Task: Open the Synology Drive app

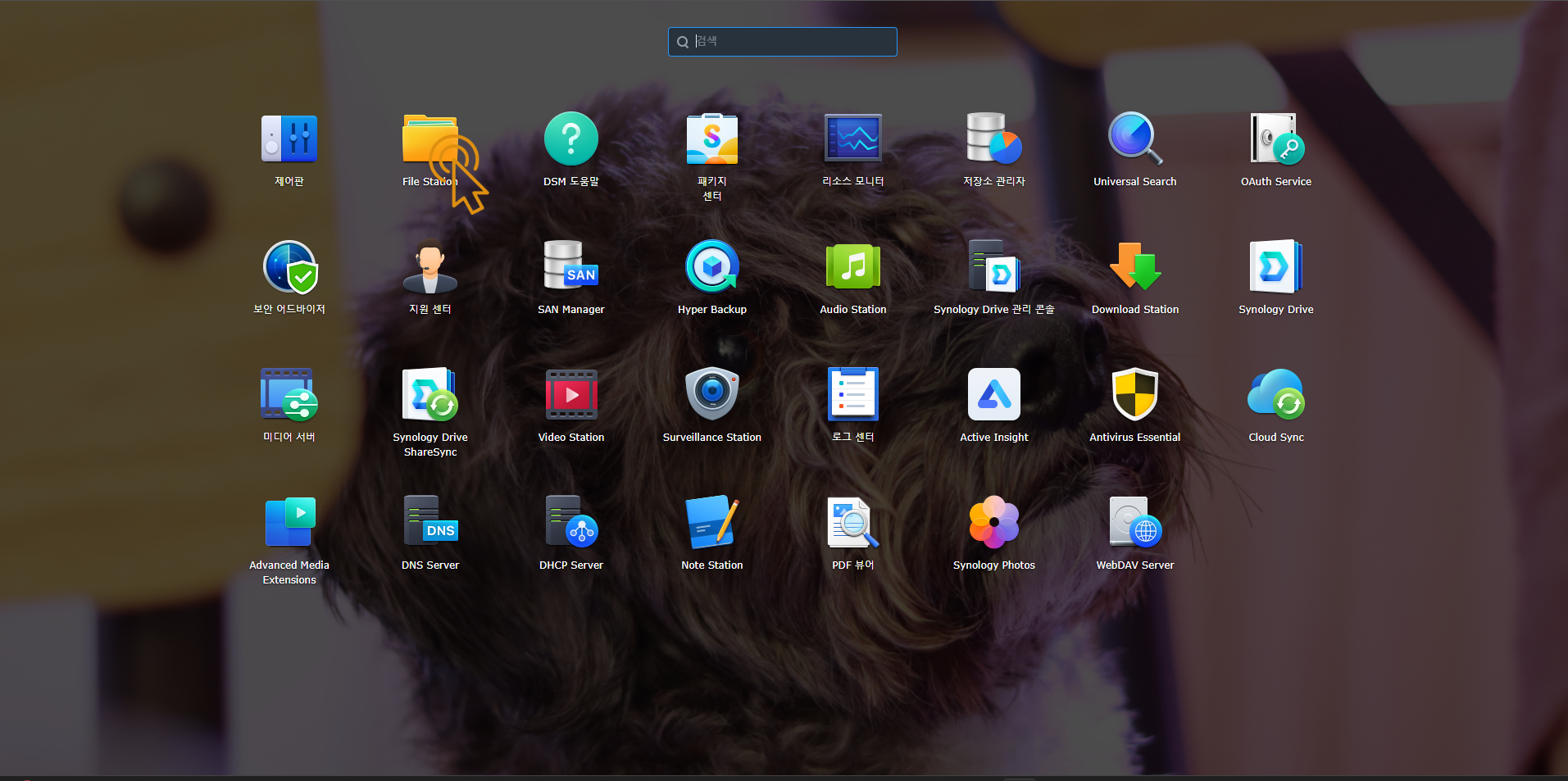Action: 1276,266
